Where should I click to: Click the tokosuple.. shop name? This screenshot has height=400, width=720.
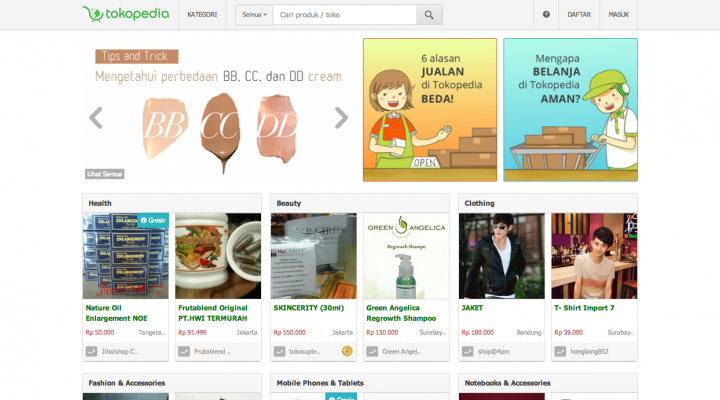[304, 351]
